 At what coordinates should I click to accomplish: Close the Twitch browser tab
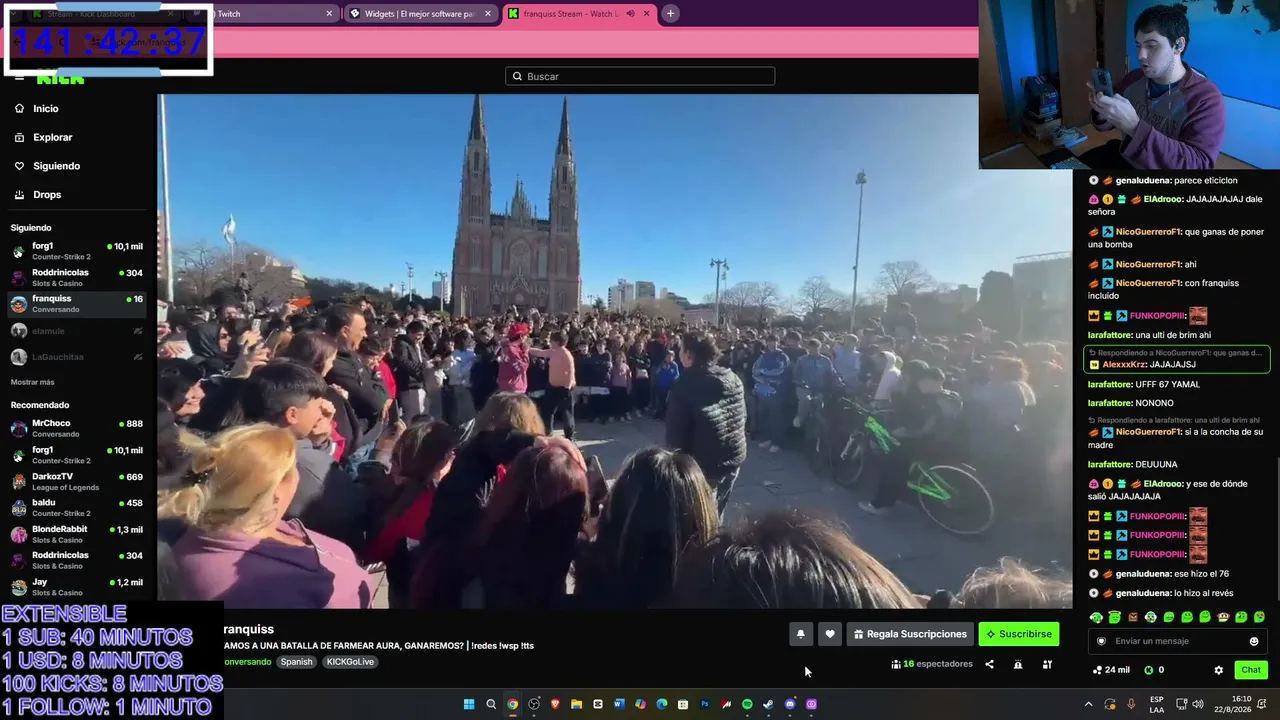pyautogui.click(x=329, y=14)
